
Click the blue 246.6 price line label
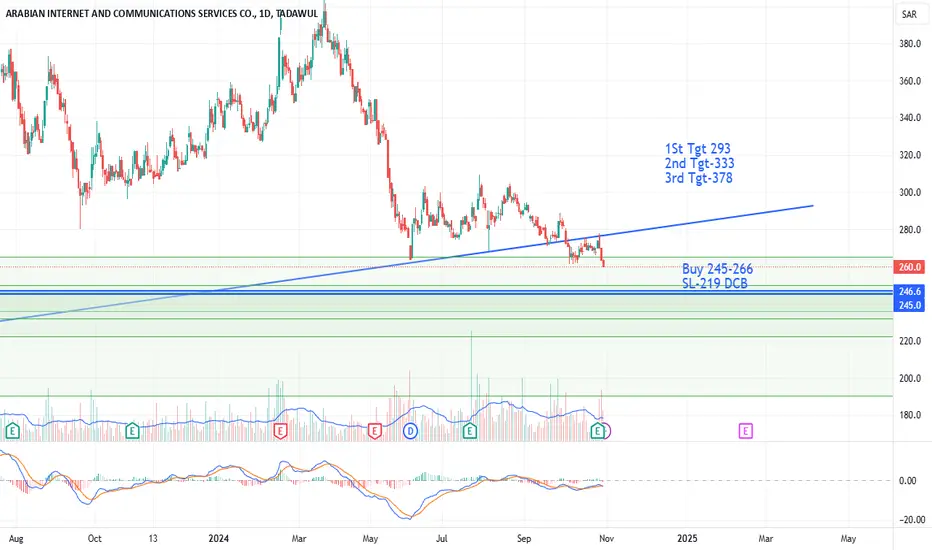[x=909, y=291]
